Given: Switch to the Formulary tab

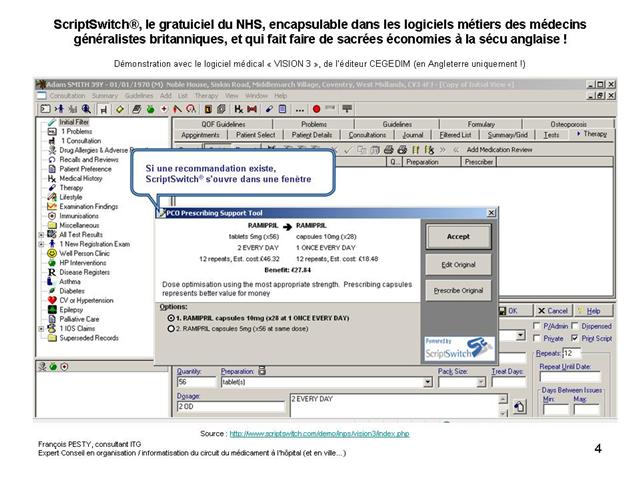Looking at the screenshot, I should (481, 124).
